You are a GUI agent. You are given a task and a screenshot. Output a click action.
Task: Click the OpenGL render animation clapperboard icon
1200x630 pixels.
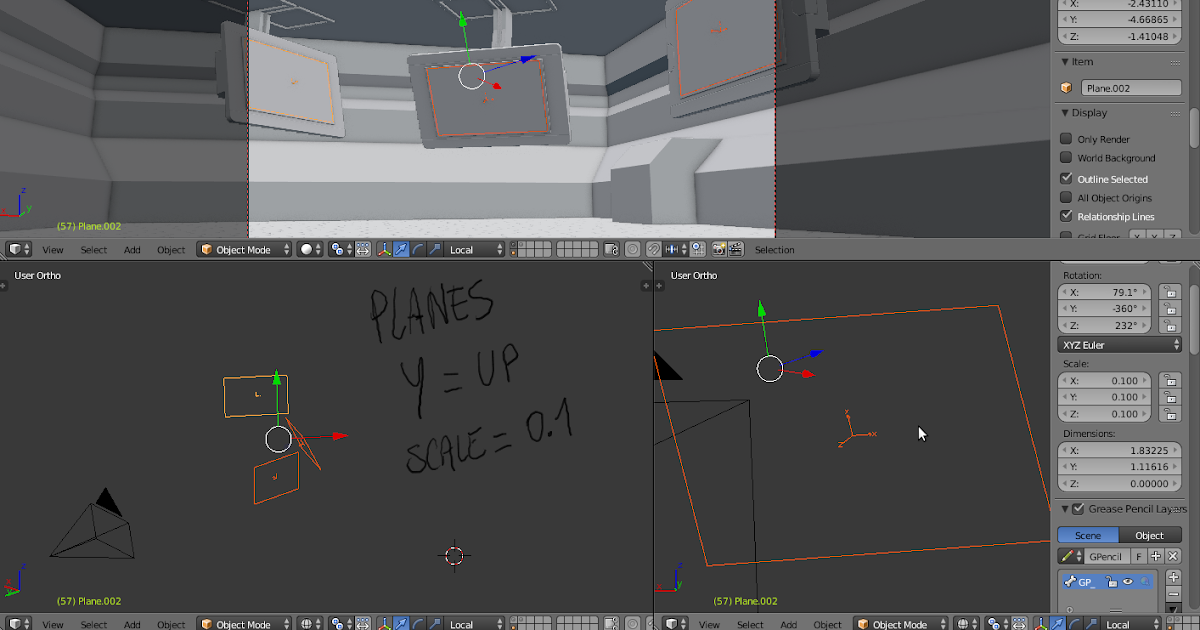(x=737, y=249)
